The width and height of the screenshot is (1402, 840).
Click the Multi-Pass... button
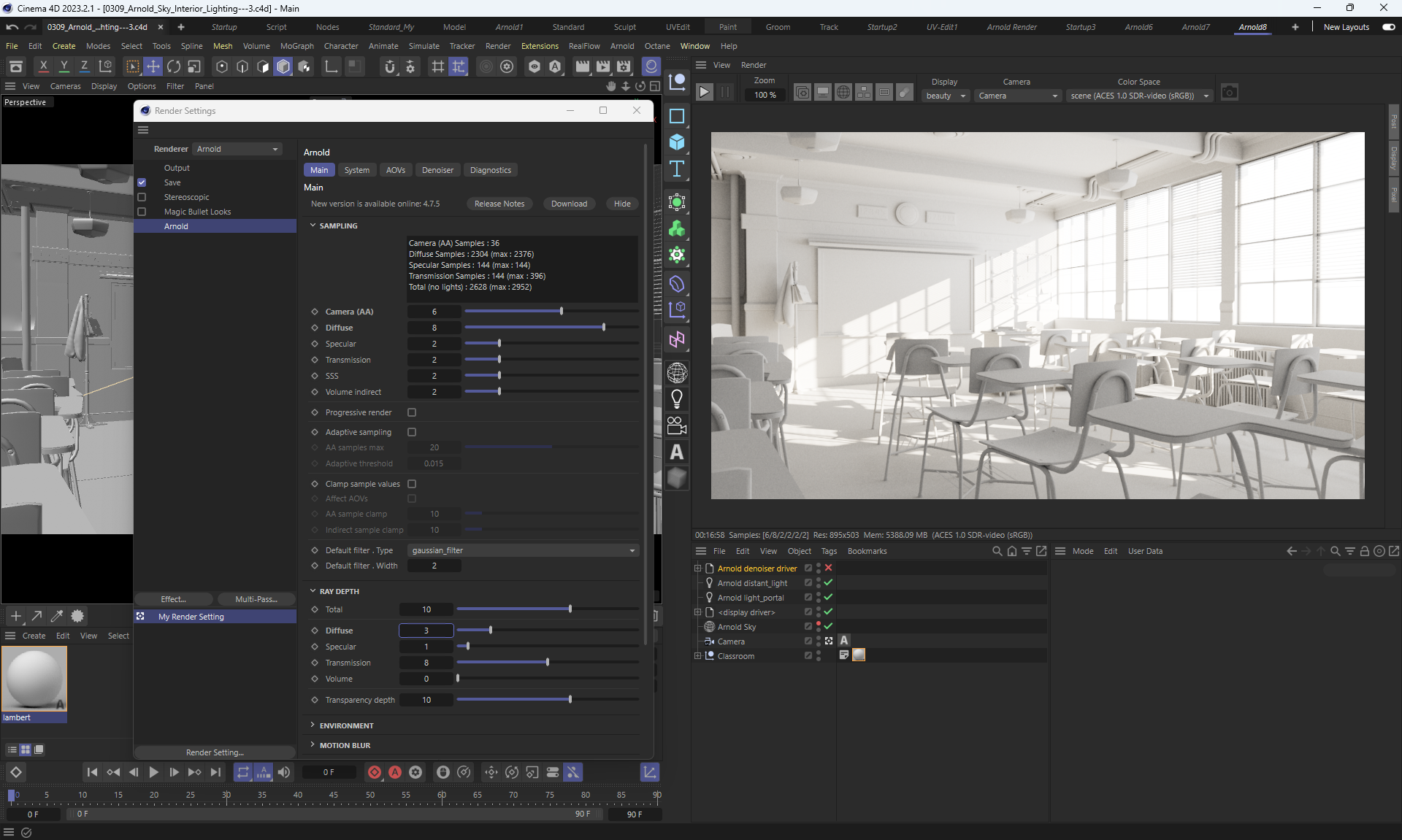pos(256,599)
